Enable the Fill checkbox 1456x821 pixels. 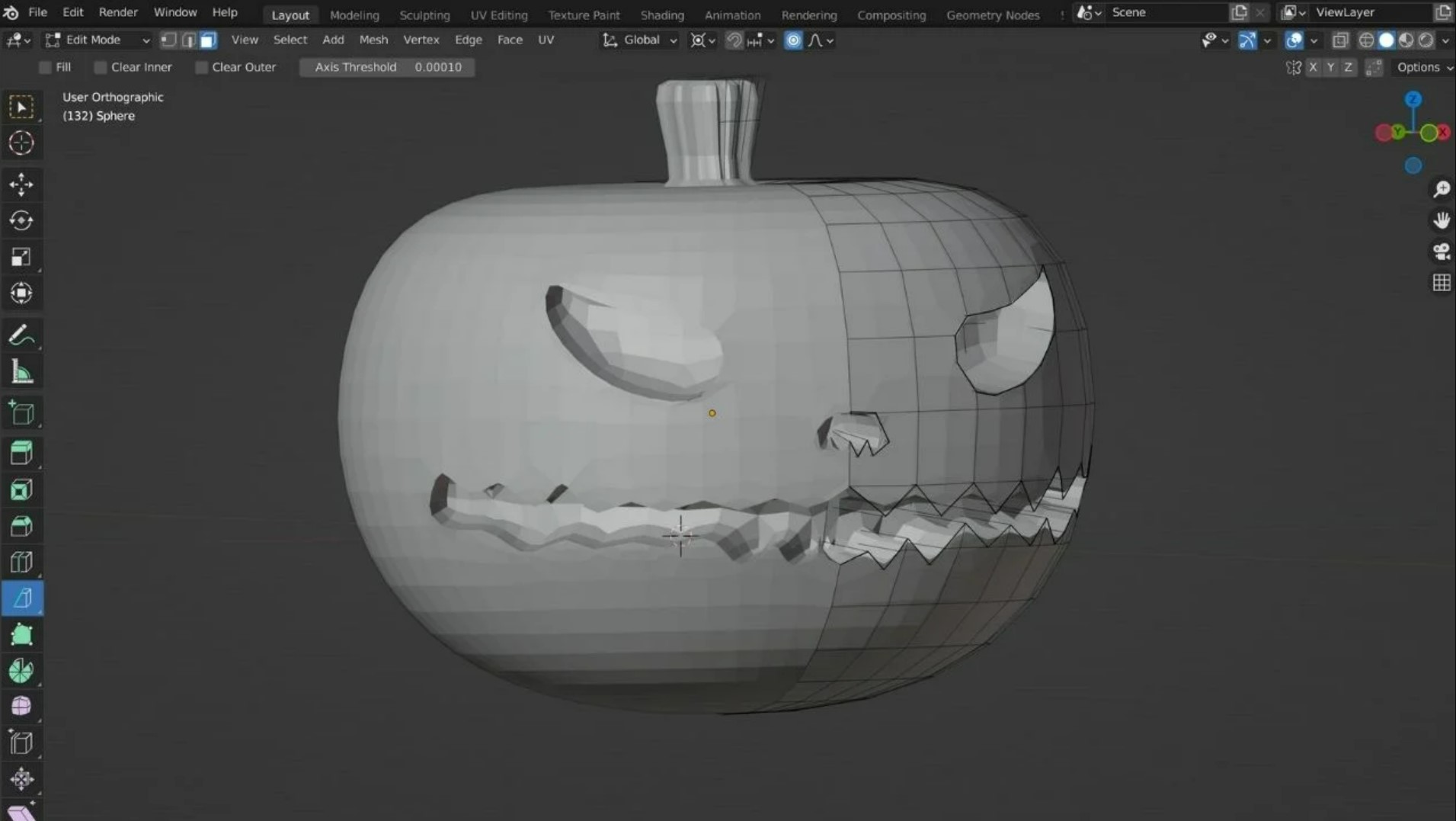[46, 68]
